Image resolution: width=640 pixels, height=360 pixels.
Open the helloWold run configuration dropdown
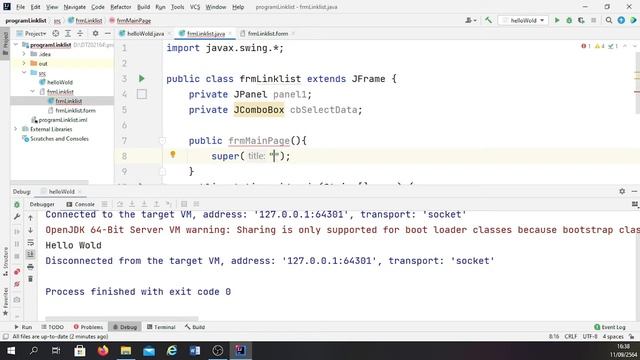(x=523, y=20)
